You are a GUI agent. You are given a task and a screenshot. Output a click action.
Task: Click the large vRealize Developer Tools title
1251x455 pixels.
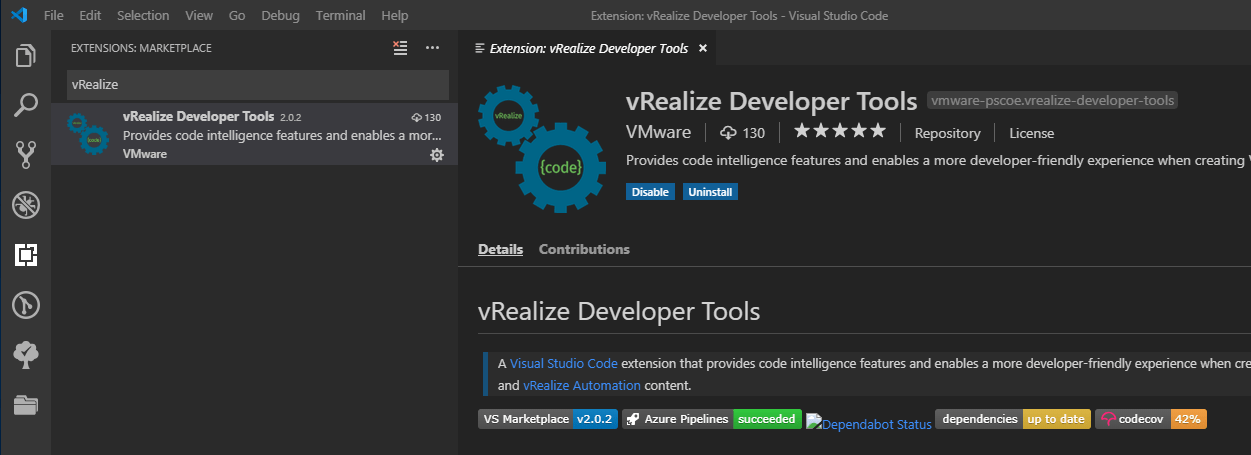[x=771, y=101]
